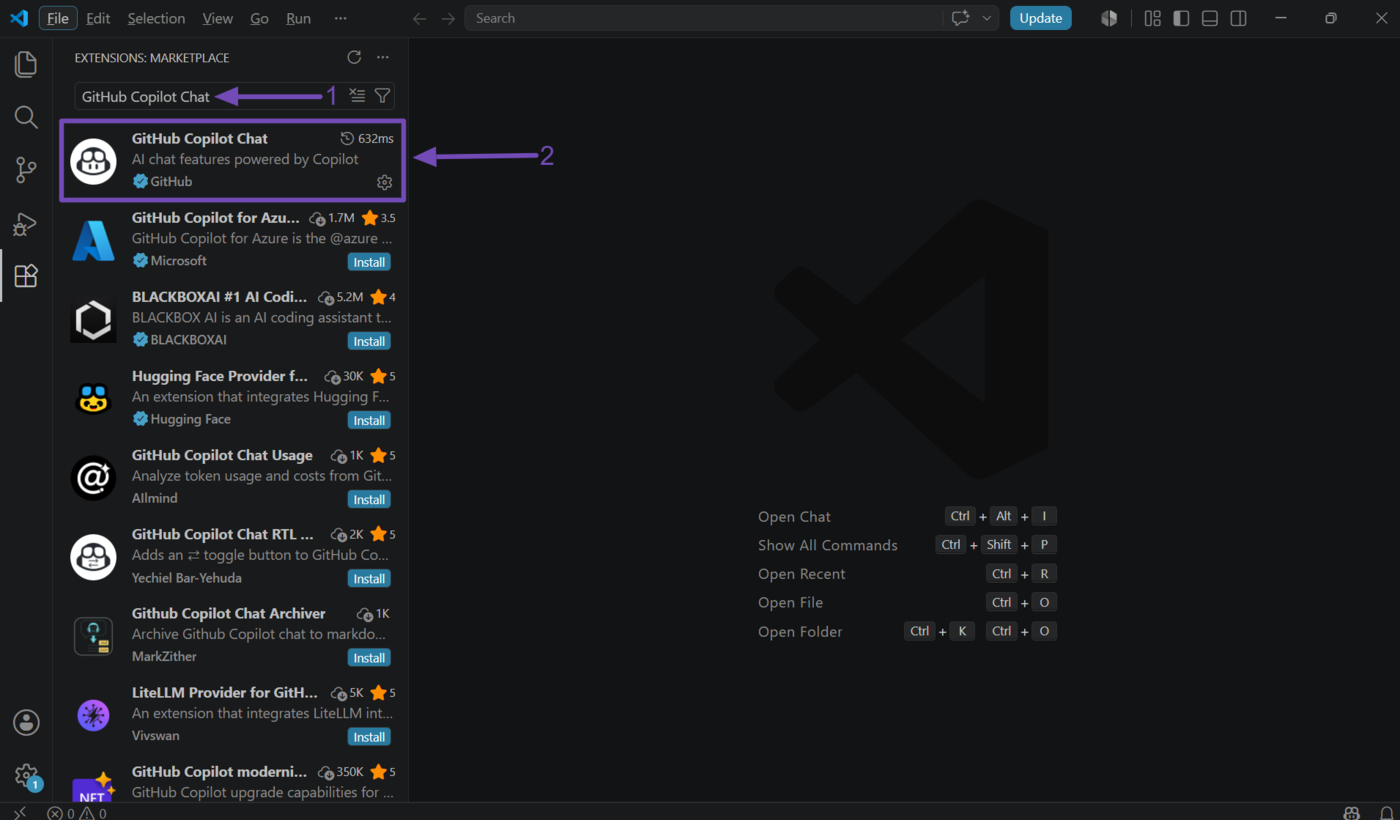
Task: Install Github Copilot Chat Archiver
Action: (x=369, y=658)
